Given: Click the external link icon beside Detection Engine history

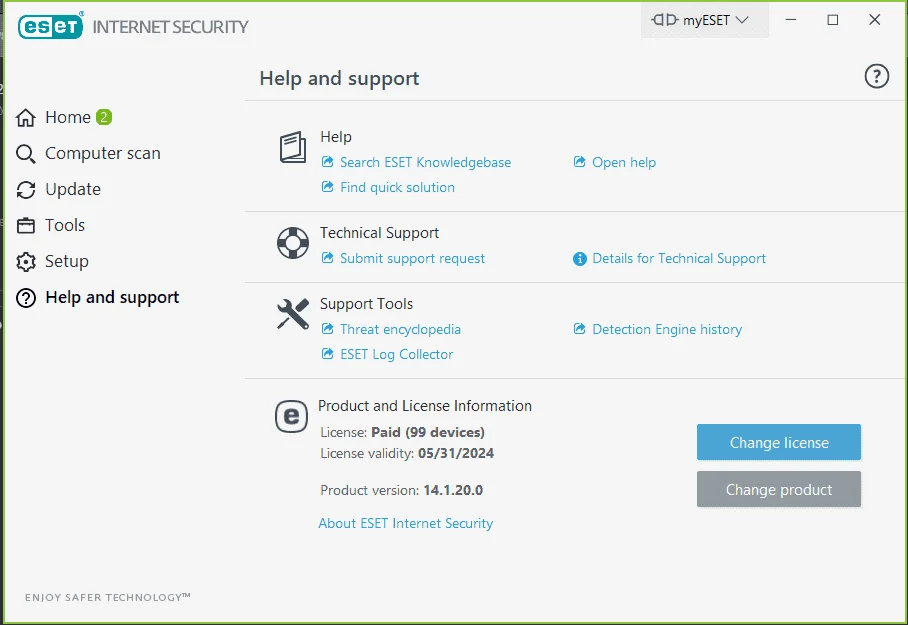Looking at the screenshot, I should click(x=580, y=328).
